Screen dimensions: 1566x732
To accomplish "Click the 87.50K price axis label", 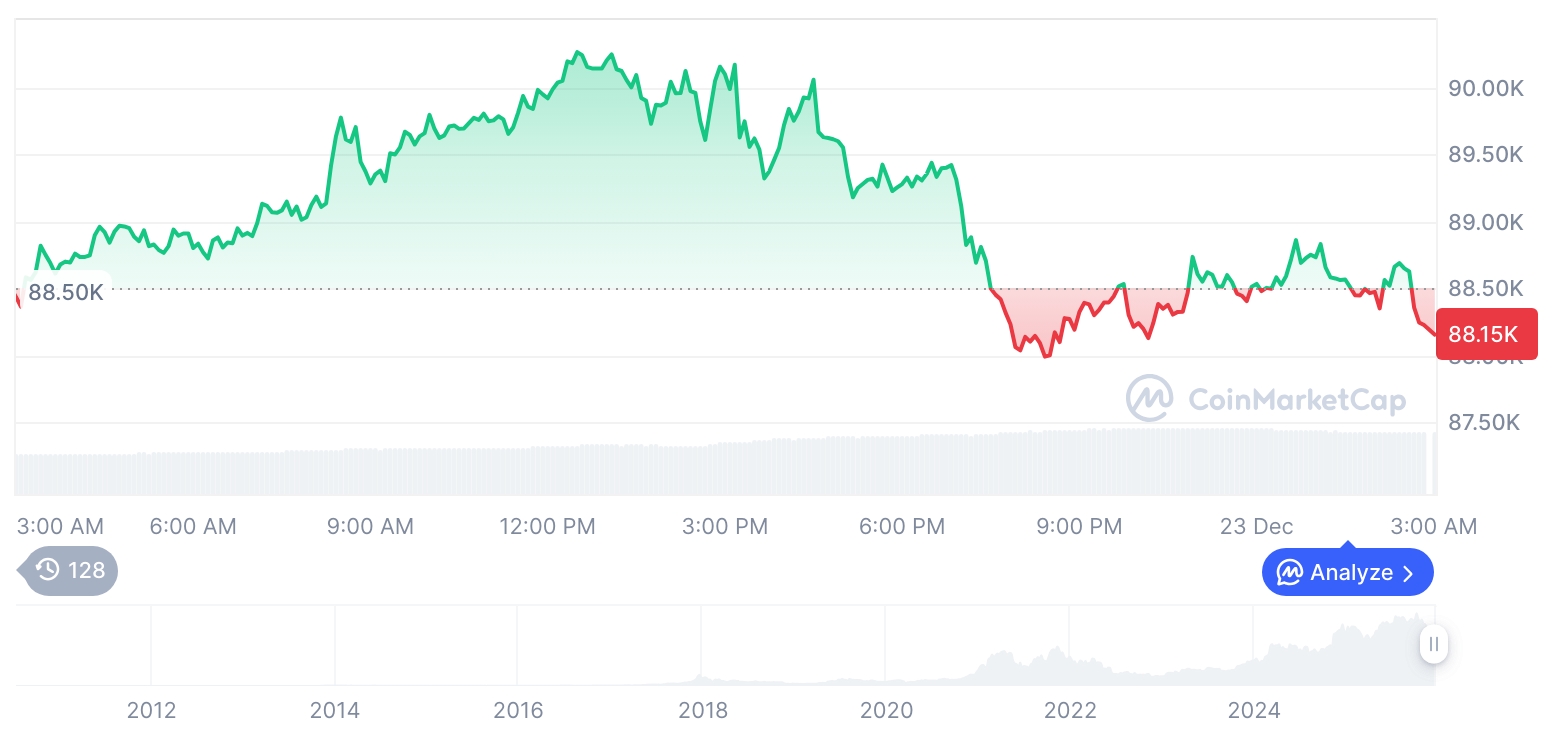I will tap(1484, 423).
